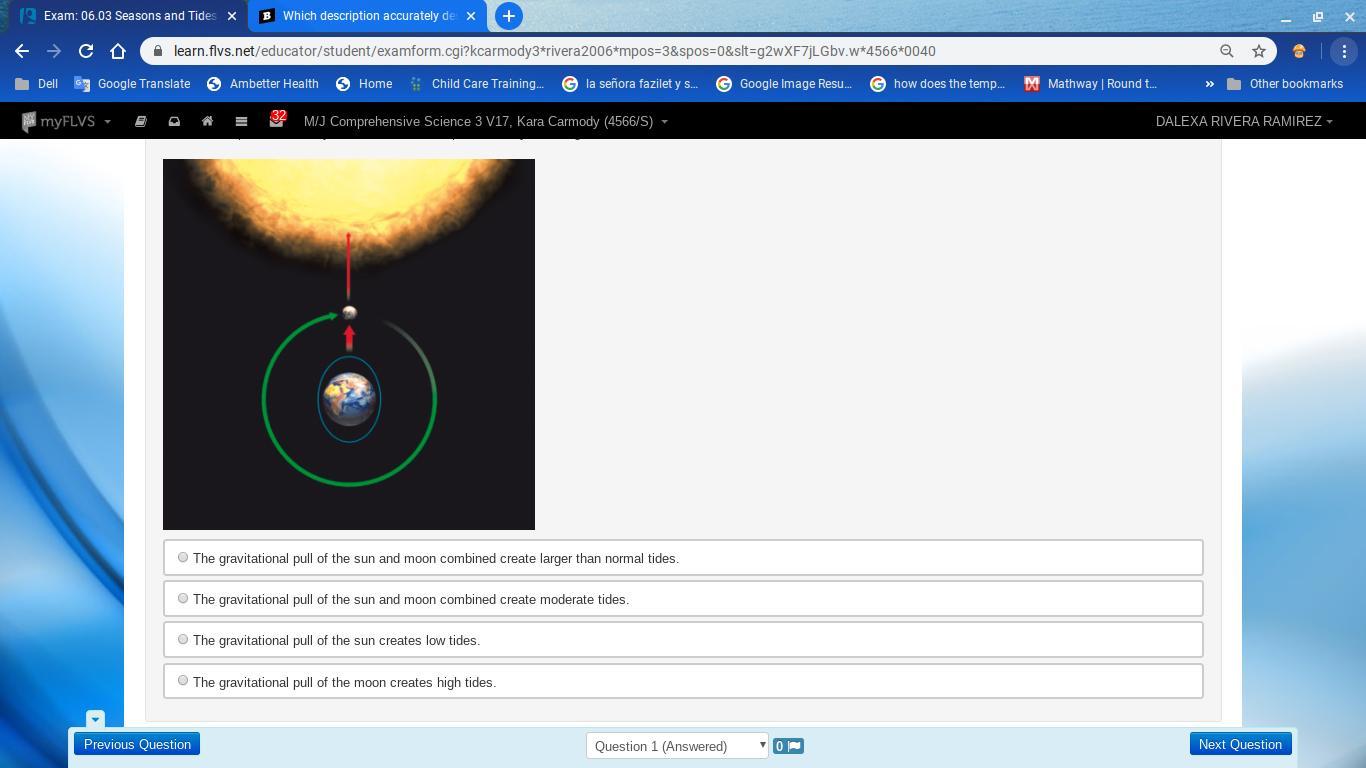Open the Child Care Training bookmark
Image resolution: width=1366 pixels, height=768 pixels.
[x=477, y=84]
